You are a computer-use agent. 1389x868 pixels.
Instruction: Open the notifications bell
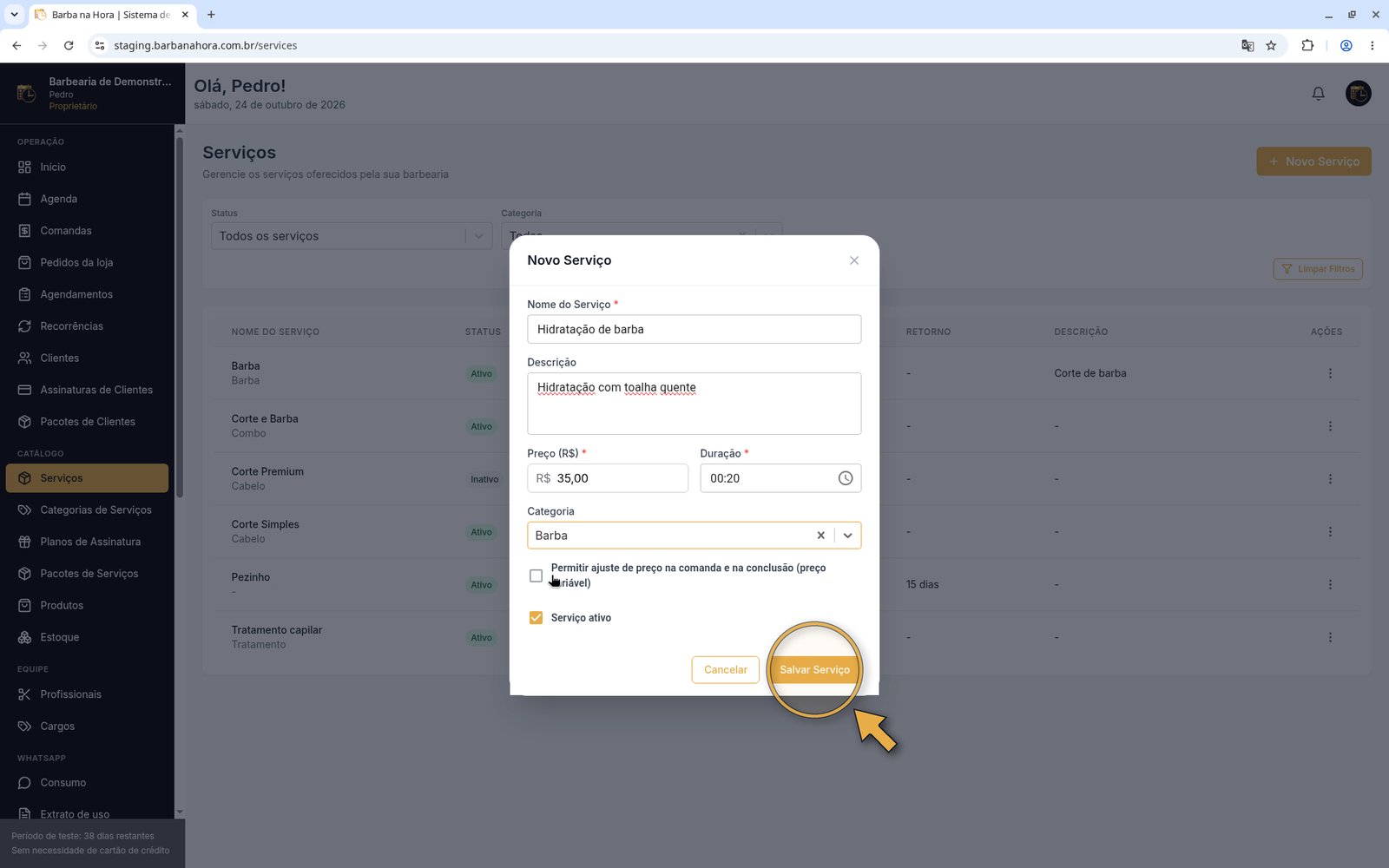1318,94
